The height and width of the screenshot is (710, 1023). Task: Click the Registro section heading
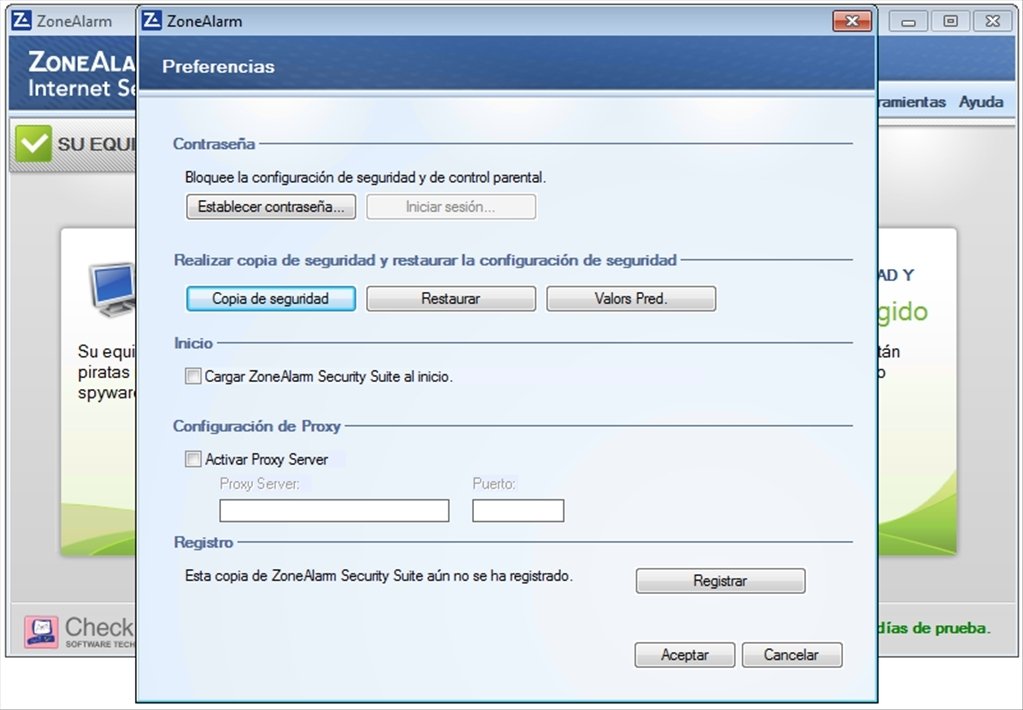pyautogui.click(x=204, y=542)
